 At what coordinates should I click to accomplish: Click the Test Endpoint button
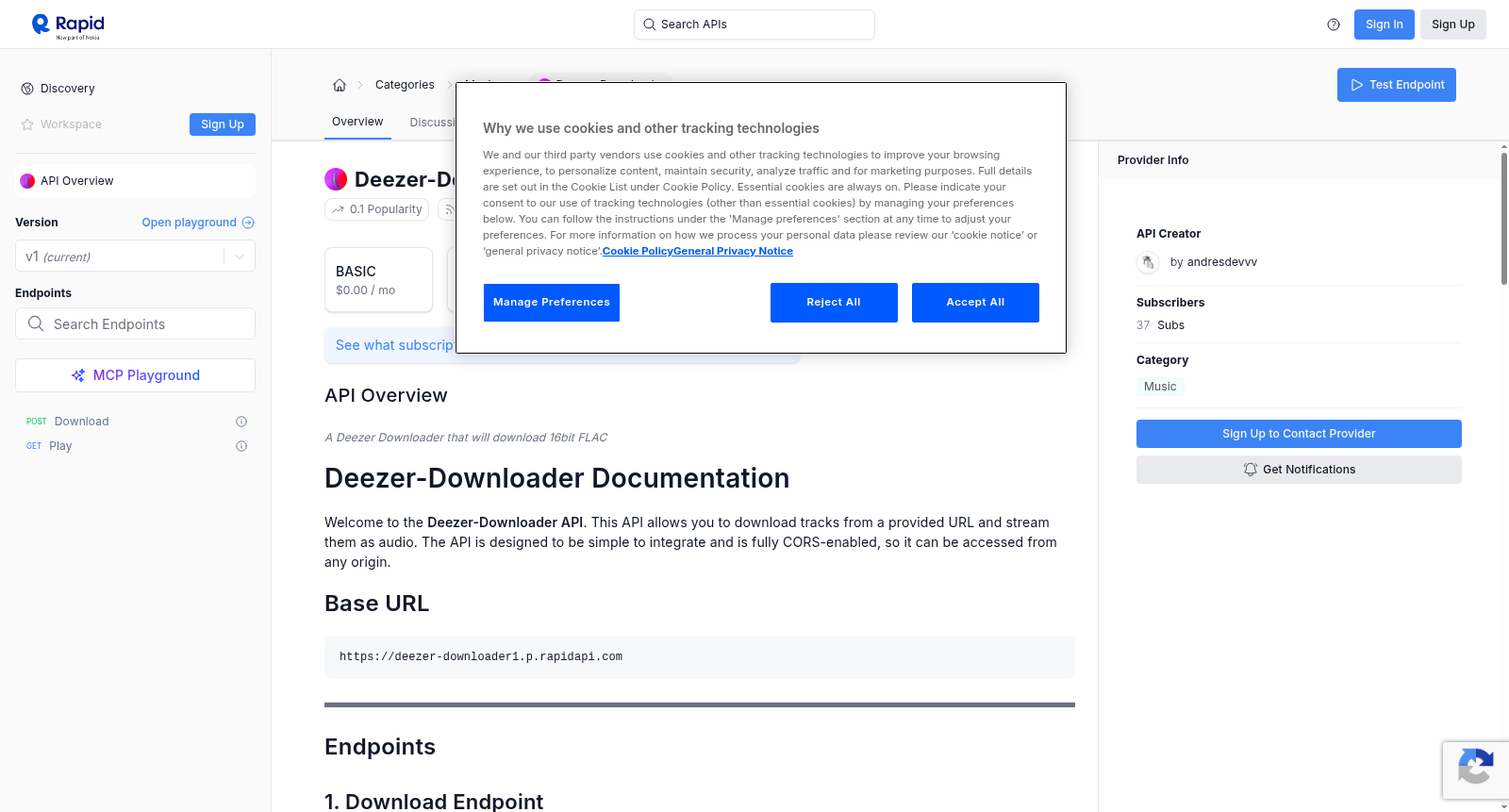(x=1397, y=85)
